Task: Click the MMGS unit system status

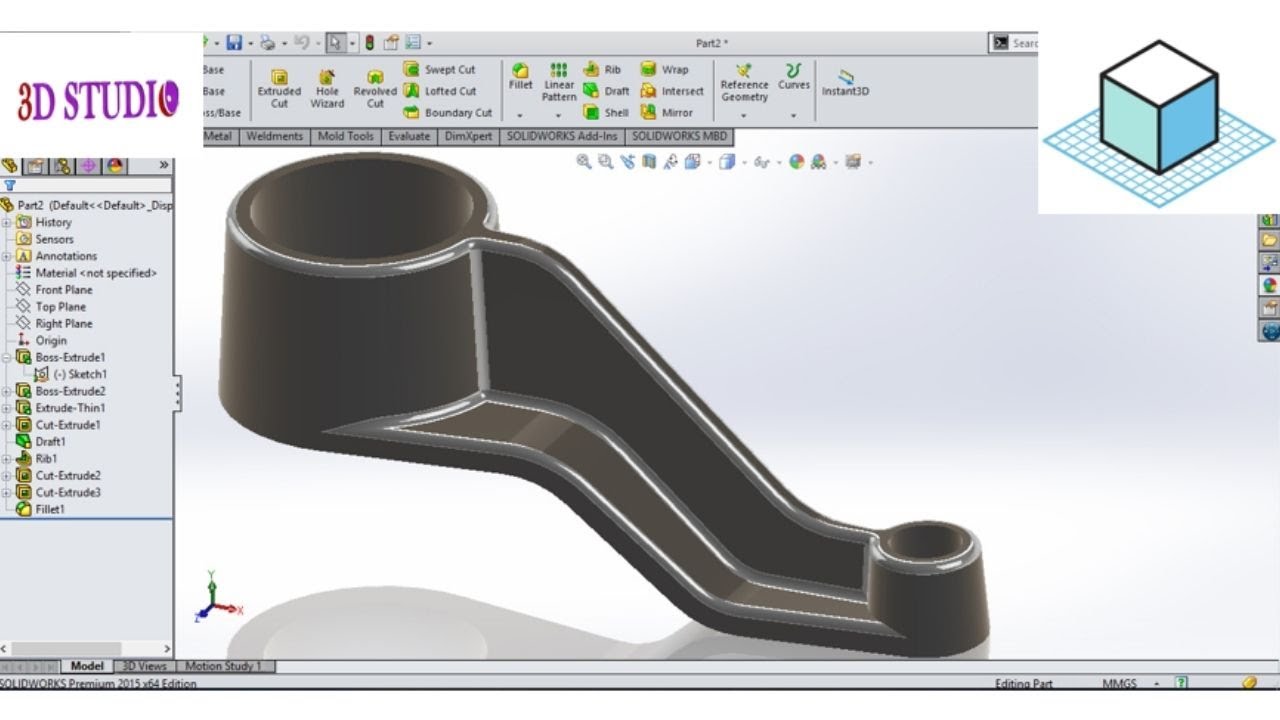Action: (1119, 684)
